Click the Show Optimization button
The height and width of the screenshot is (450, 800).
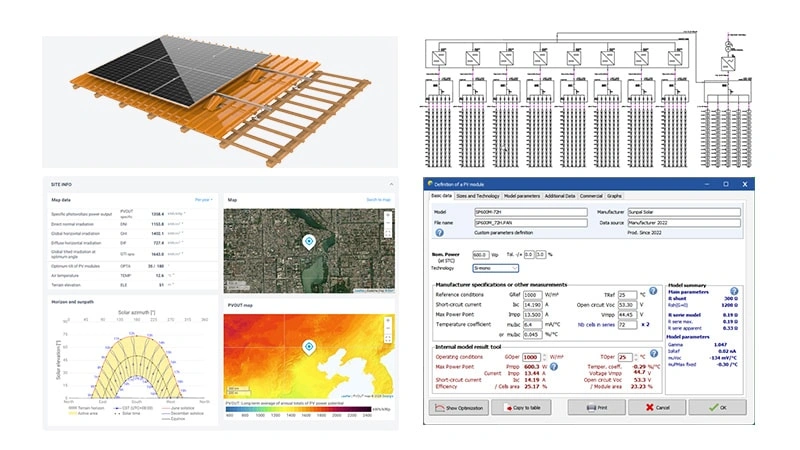(x=463, y=407)
